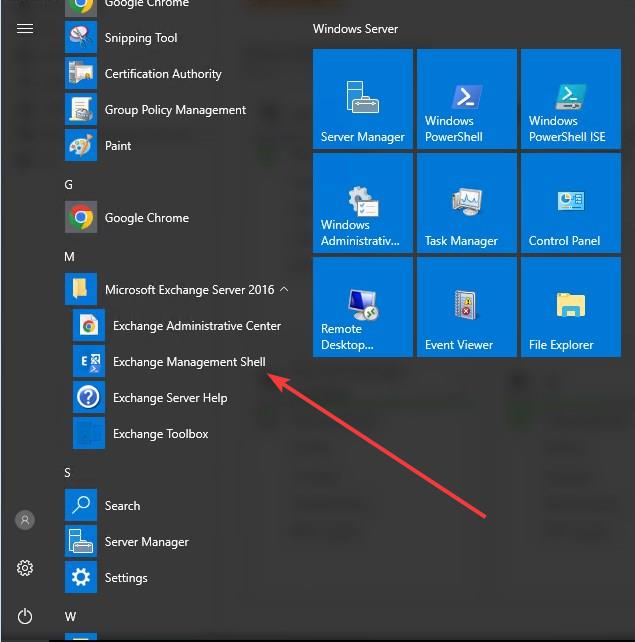Open settings gear in the left rail
The width and height of the screenshot is (635, 642).
[25, 568]
